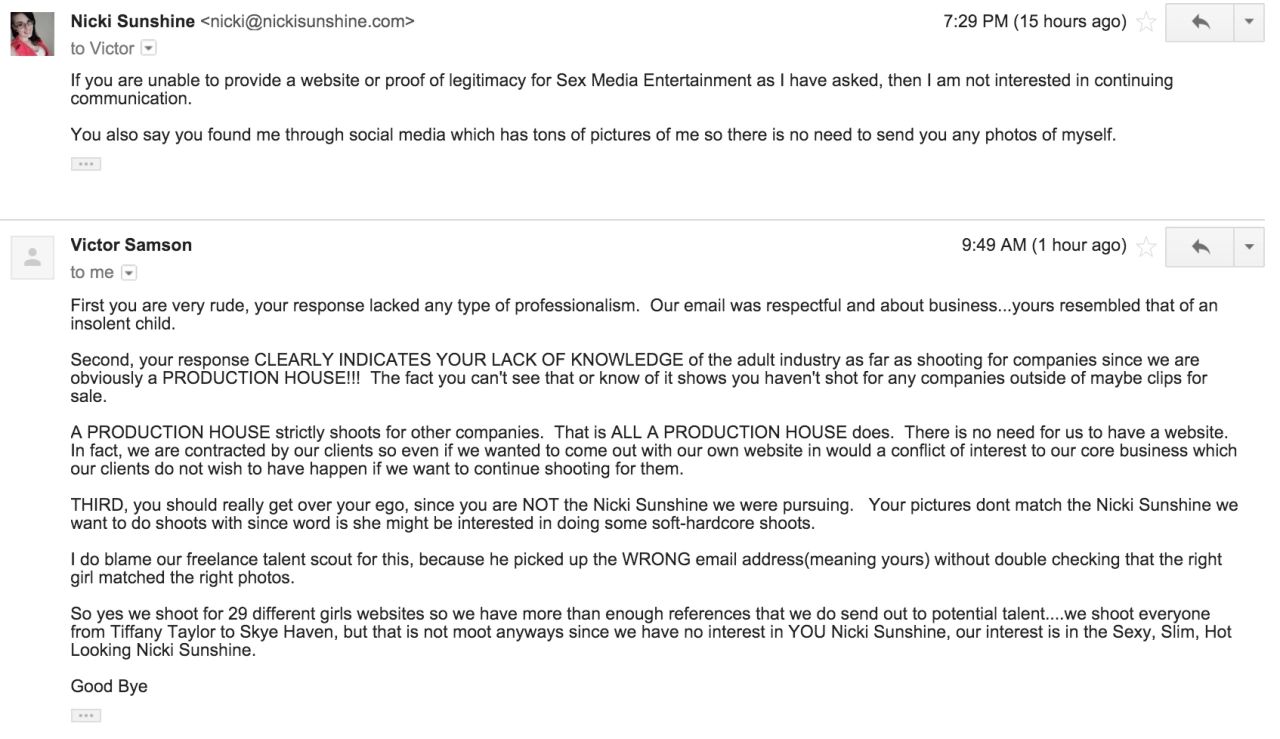
Task: Click the "to me" recipient text
Action: [92, 272]
